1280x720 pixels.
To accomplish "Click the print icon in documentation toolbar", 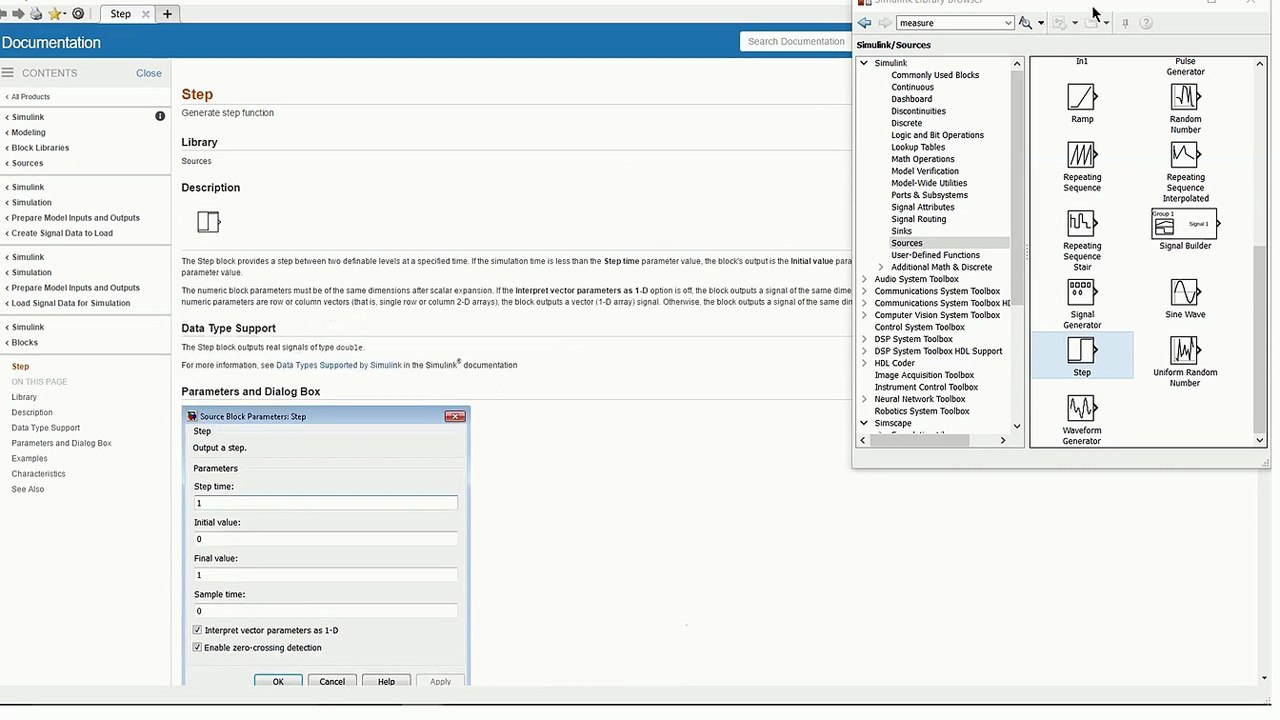I will (36, 14).
